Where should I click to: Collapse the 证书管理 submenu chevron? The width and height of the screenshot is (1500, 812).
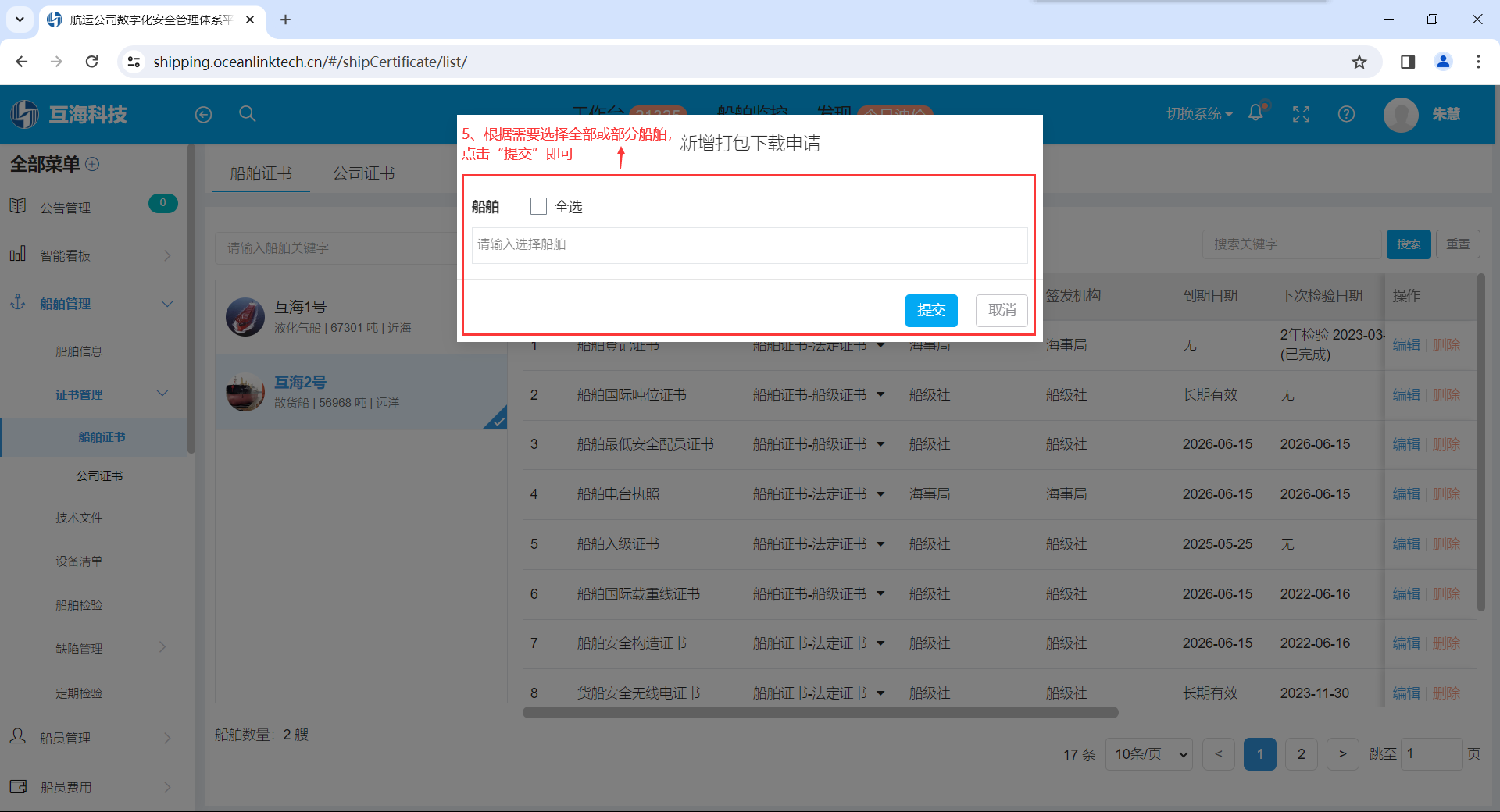[x=162, y=394]
